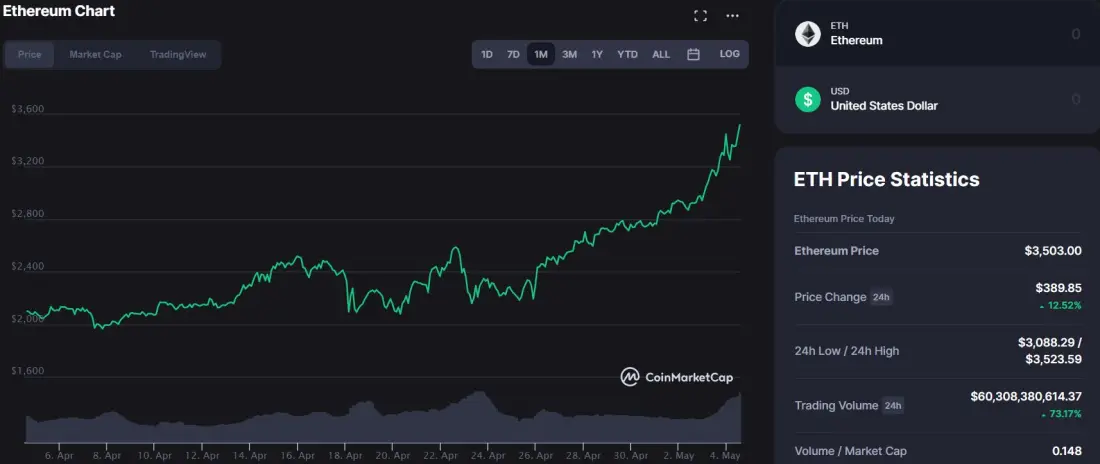This screenshot has width=1100, height=464.
Task: Click the USD amount input field
Action: tap(1075, 99)
